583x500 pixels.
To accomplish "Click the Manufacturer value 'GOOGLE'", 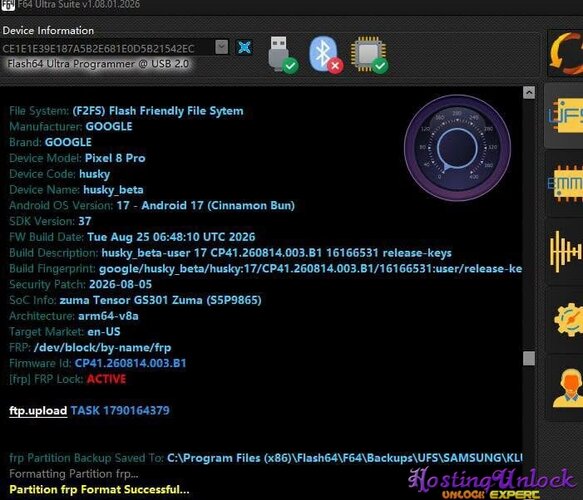I will click(x=109, y=126).
